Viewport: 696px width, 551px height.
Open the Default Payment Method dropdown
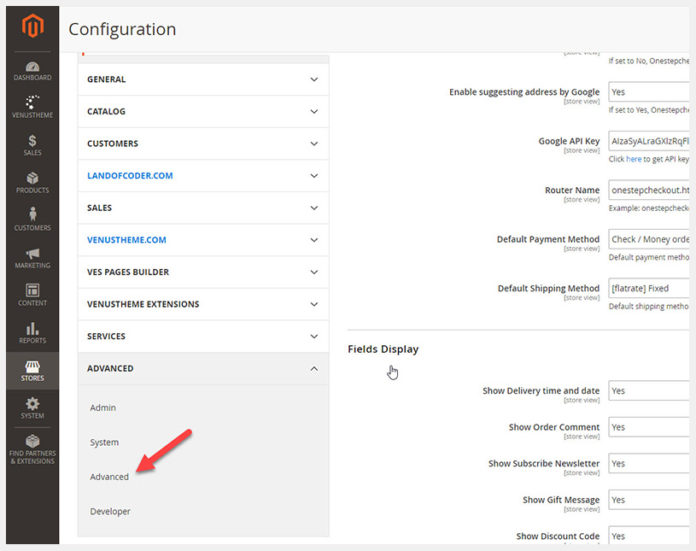pyautogui.click(x=649, y=239)
